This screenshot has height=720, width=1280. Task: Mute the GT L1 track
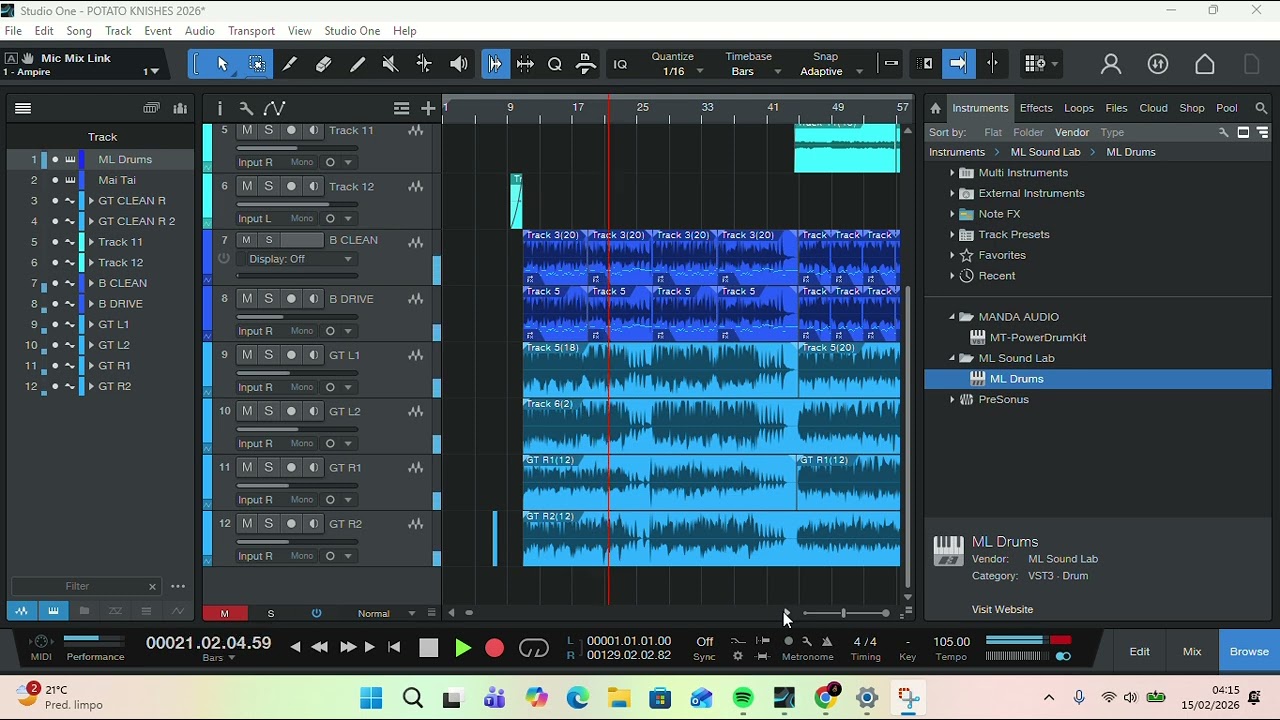(247, 355)
